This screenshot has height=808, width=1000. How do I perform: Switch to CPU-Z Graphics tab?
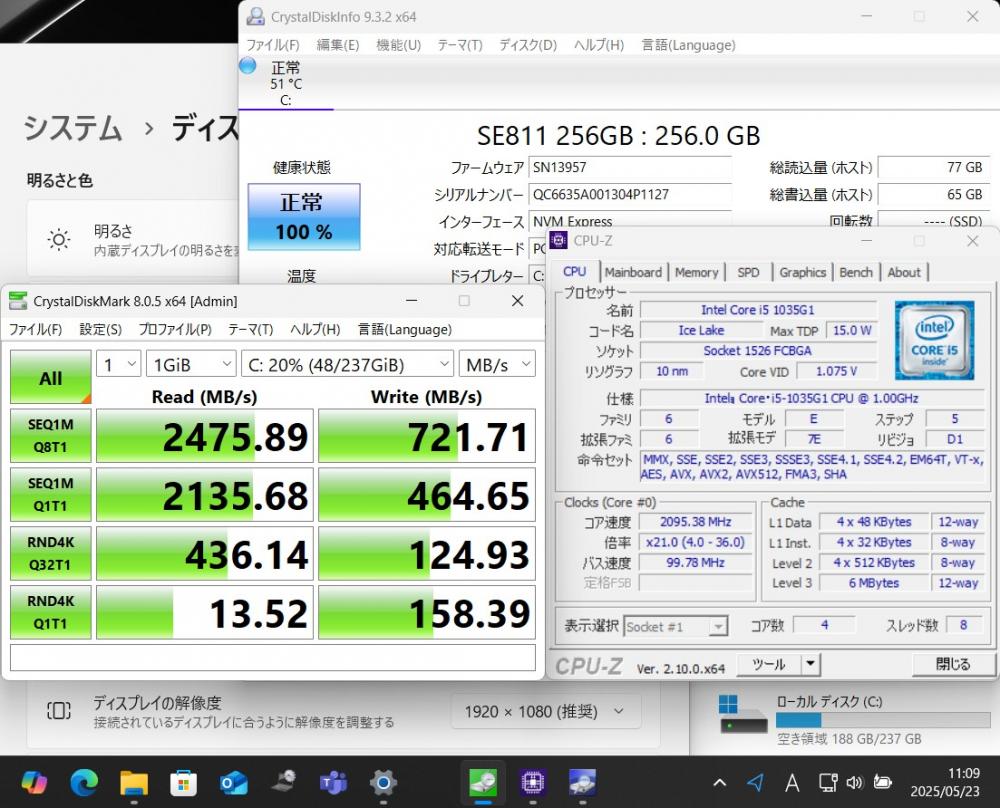802,272
